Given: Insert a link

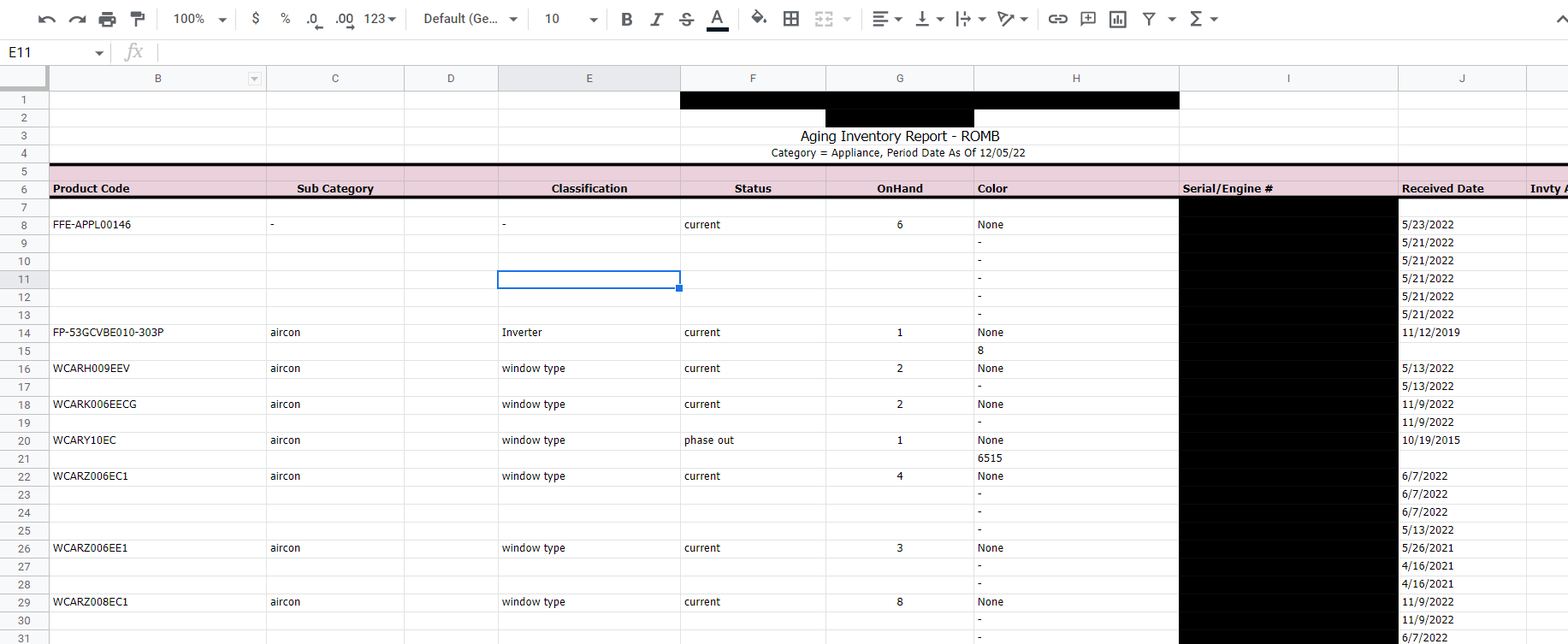Looking at the screenshot, I should click(1058, 19).
